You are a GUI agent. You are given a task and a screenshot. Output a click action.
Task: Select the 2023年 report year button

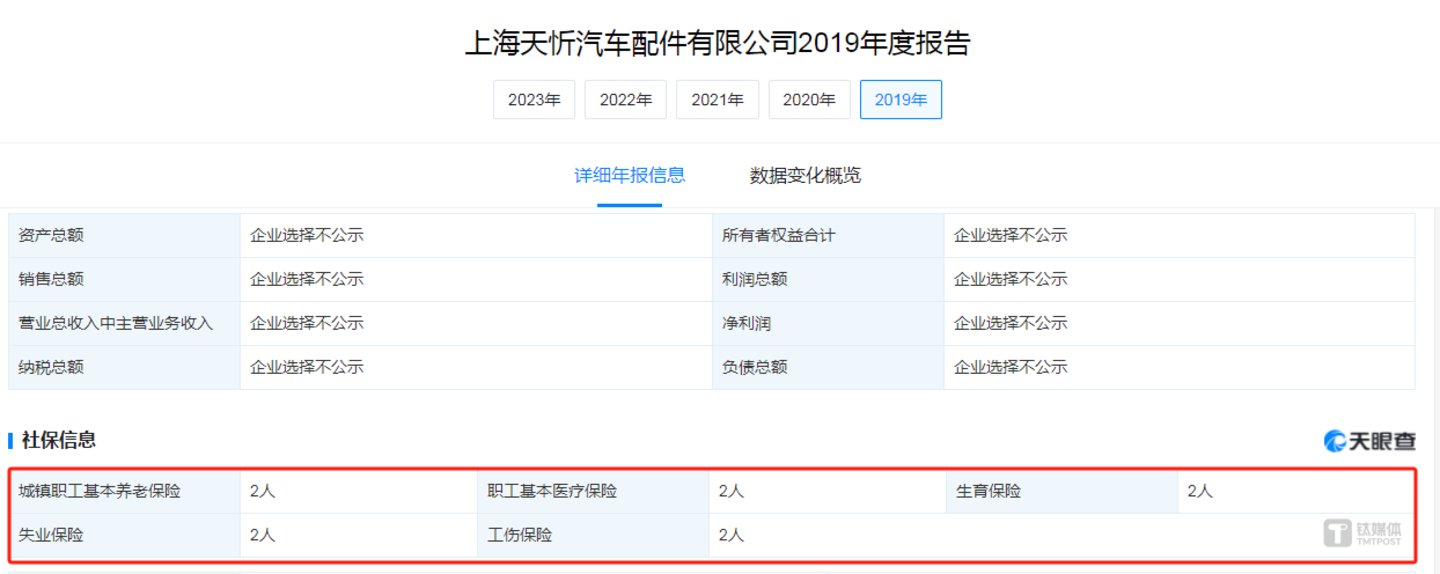point(534,100)
